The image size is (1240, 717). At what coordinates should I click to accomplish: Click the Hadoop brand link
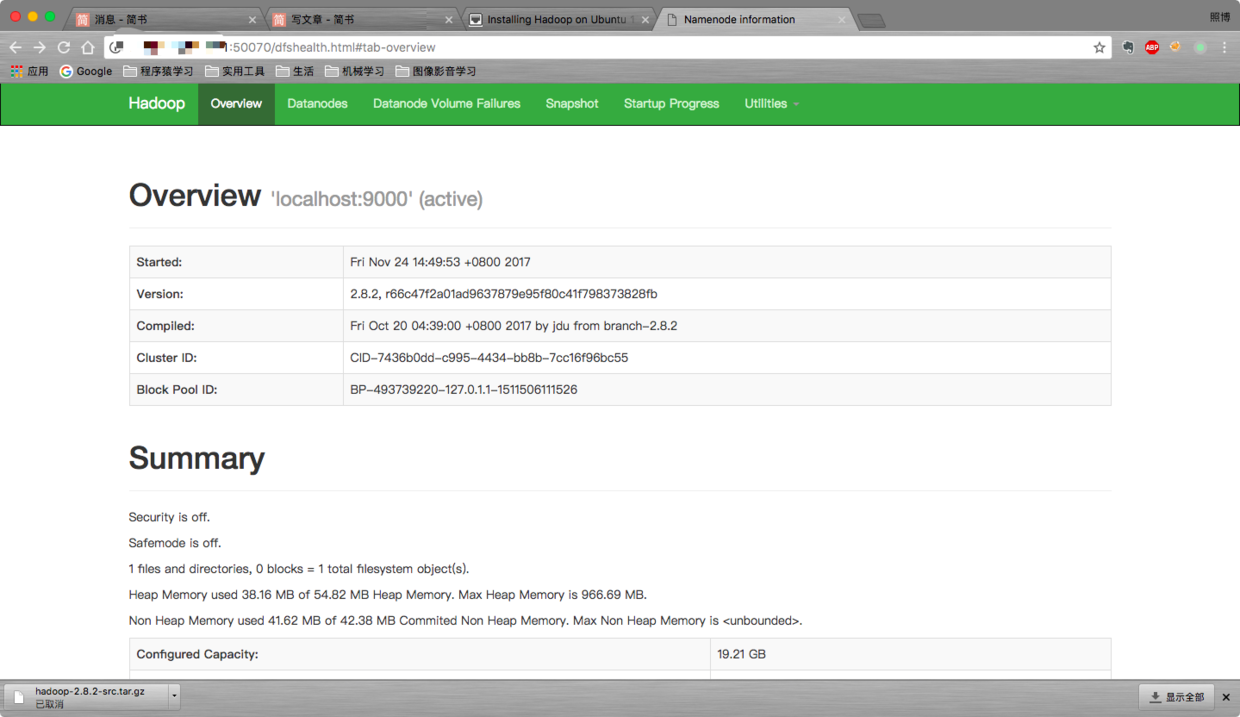pyautogui.click(x=156, y=104)
